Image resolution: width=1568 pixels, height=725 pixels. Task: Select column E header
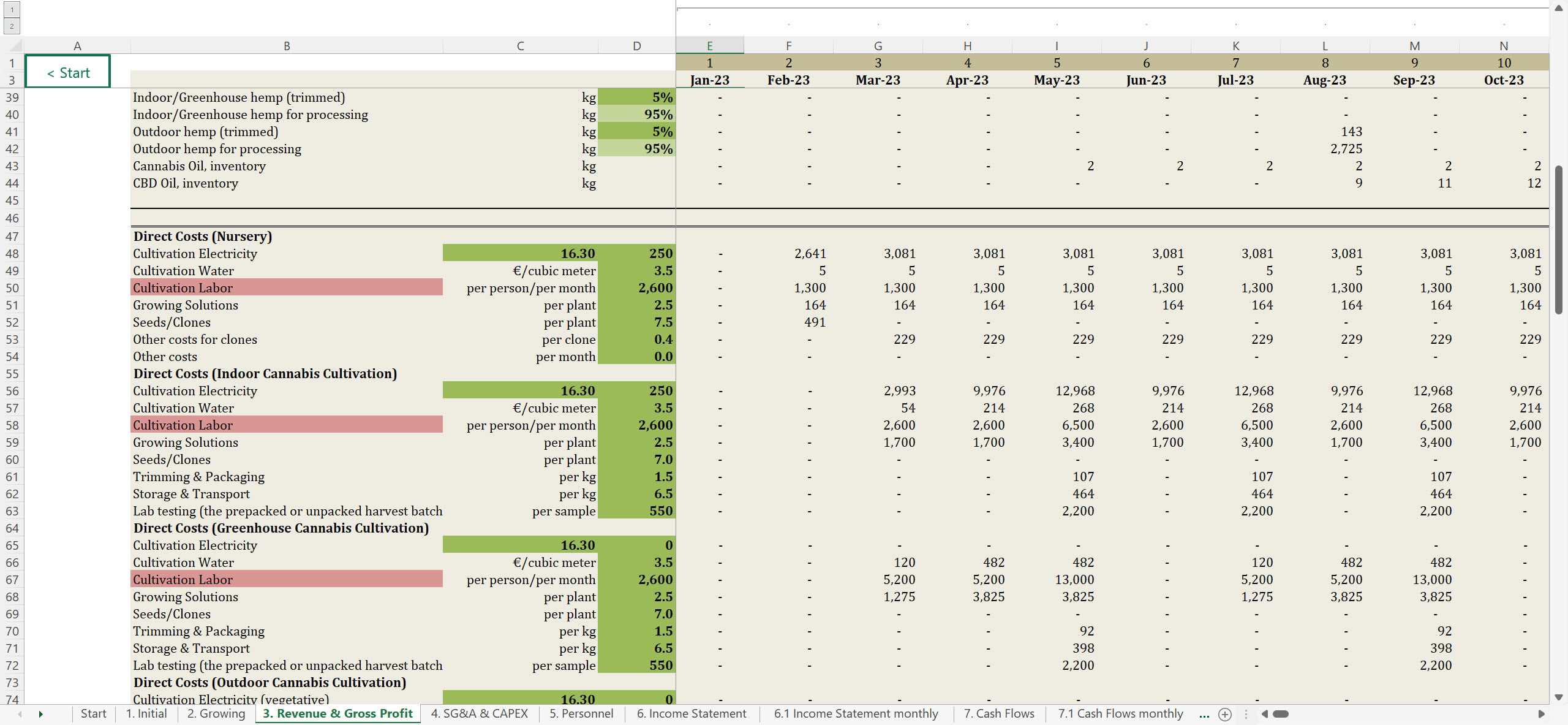tap(709, 46)
